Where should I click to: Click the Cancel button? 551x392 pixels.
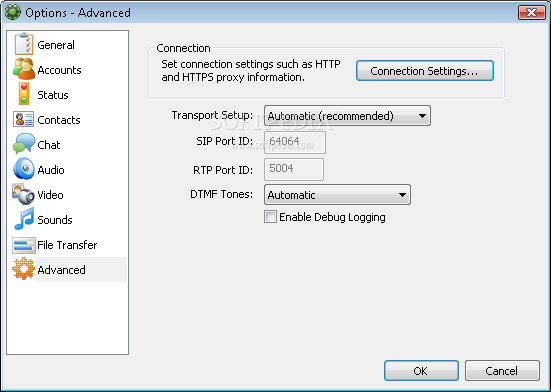point(502,371)
